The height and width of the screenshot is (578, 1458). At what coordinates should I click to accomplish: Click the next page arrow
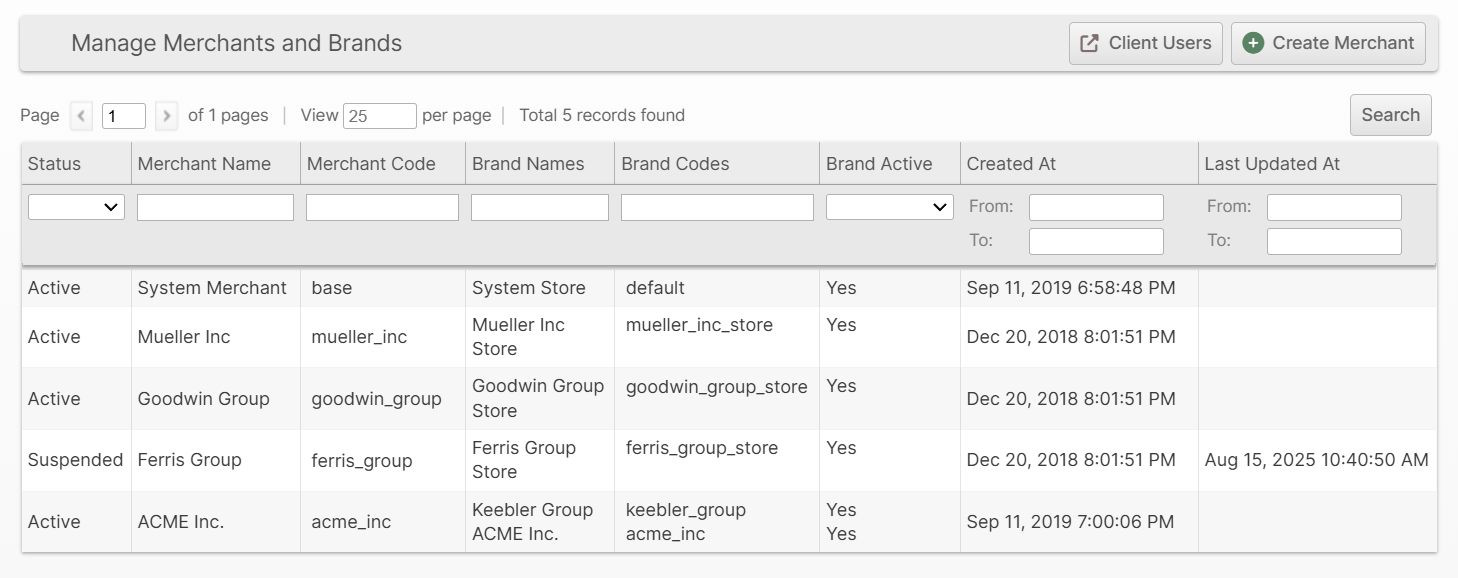(x=167, y=116)
